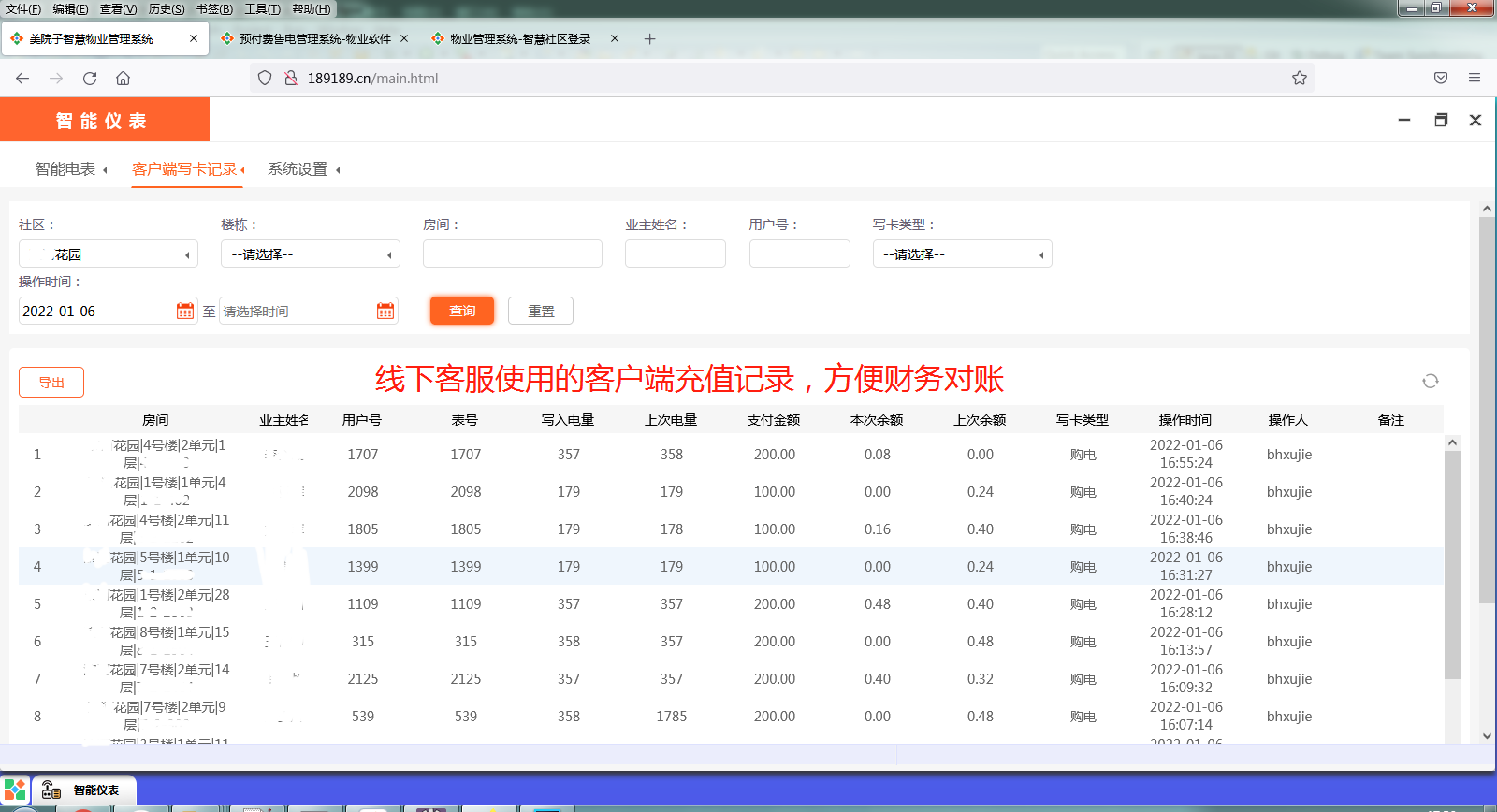Click the 用户号 input field
The height and width of the screenshot is (812, 1497).
(x=800, y=254)
